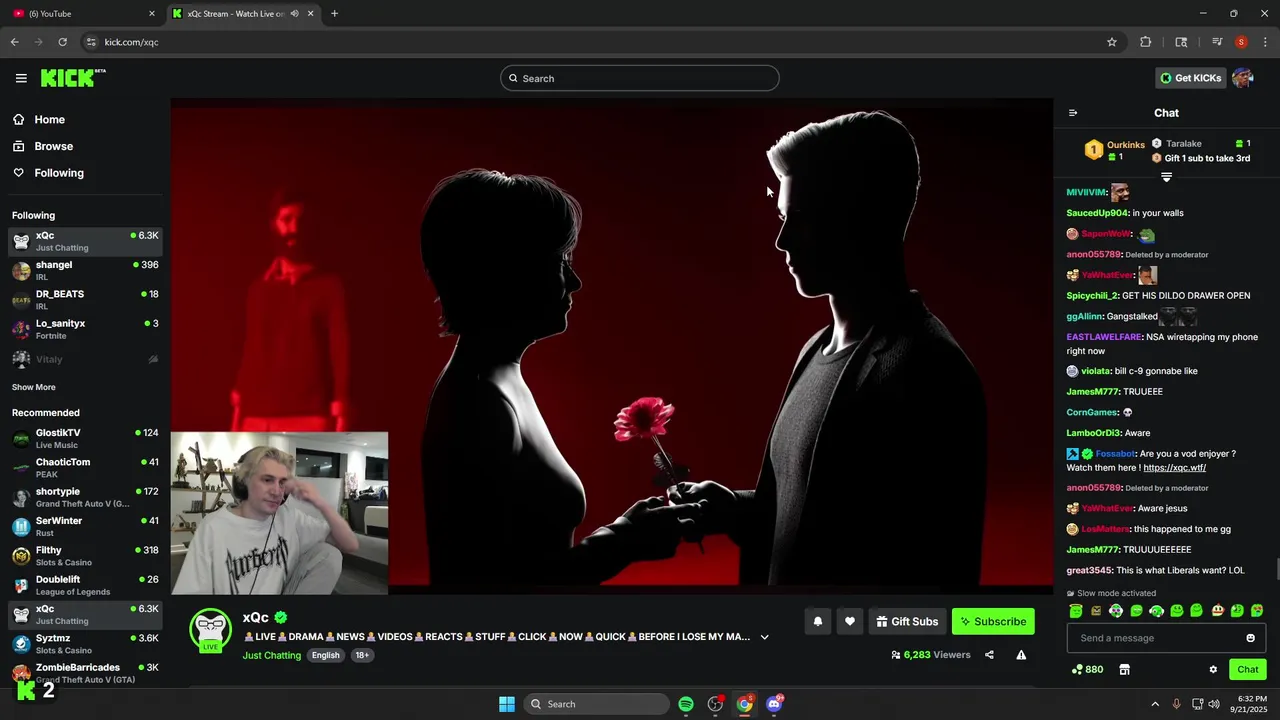This screenshot has height=720, width=1280.
Task: Open Discord from the taskbar
Action: (x=773, y=704)
